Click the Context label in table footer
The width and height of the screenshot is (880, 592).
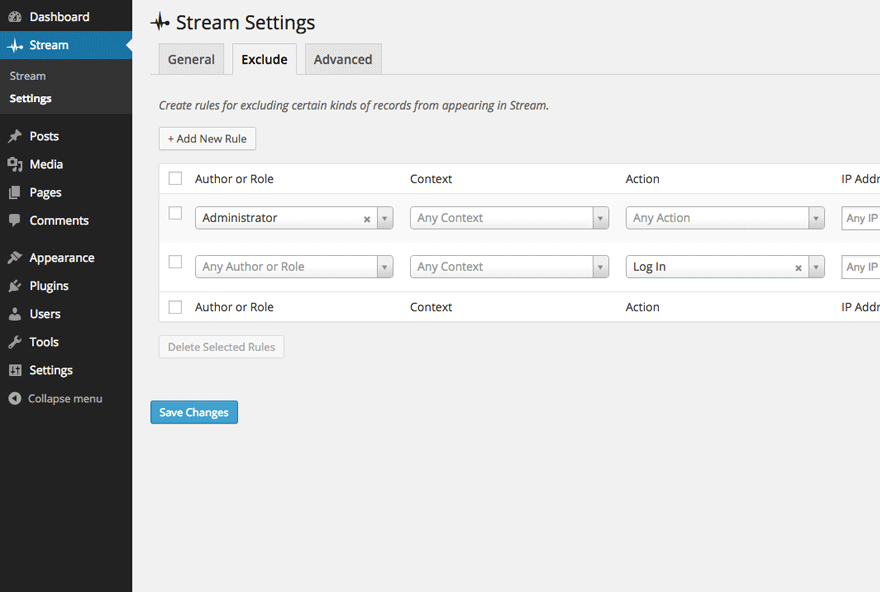[431, 307]
